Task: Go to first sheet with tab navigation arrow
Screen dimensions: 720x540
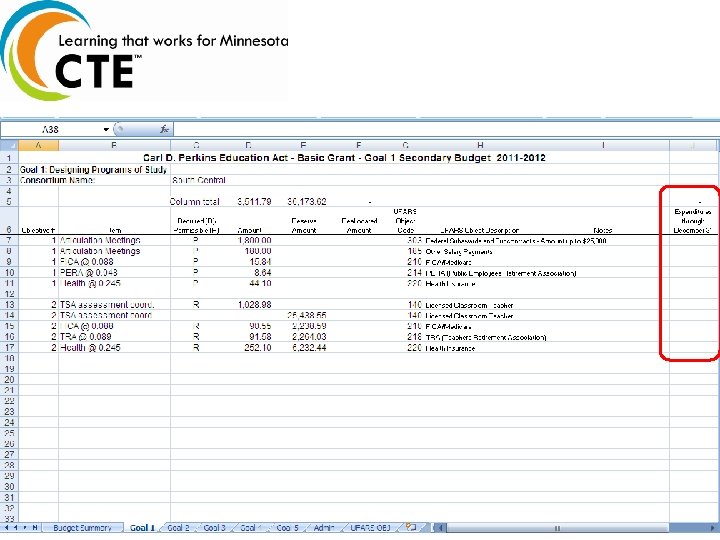Action: (x=6, y=528)
